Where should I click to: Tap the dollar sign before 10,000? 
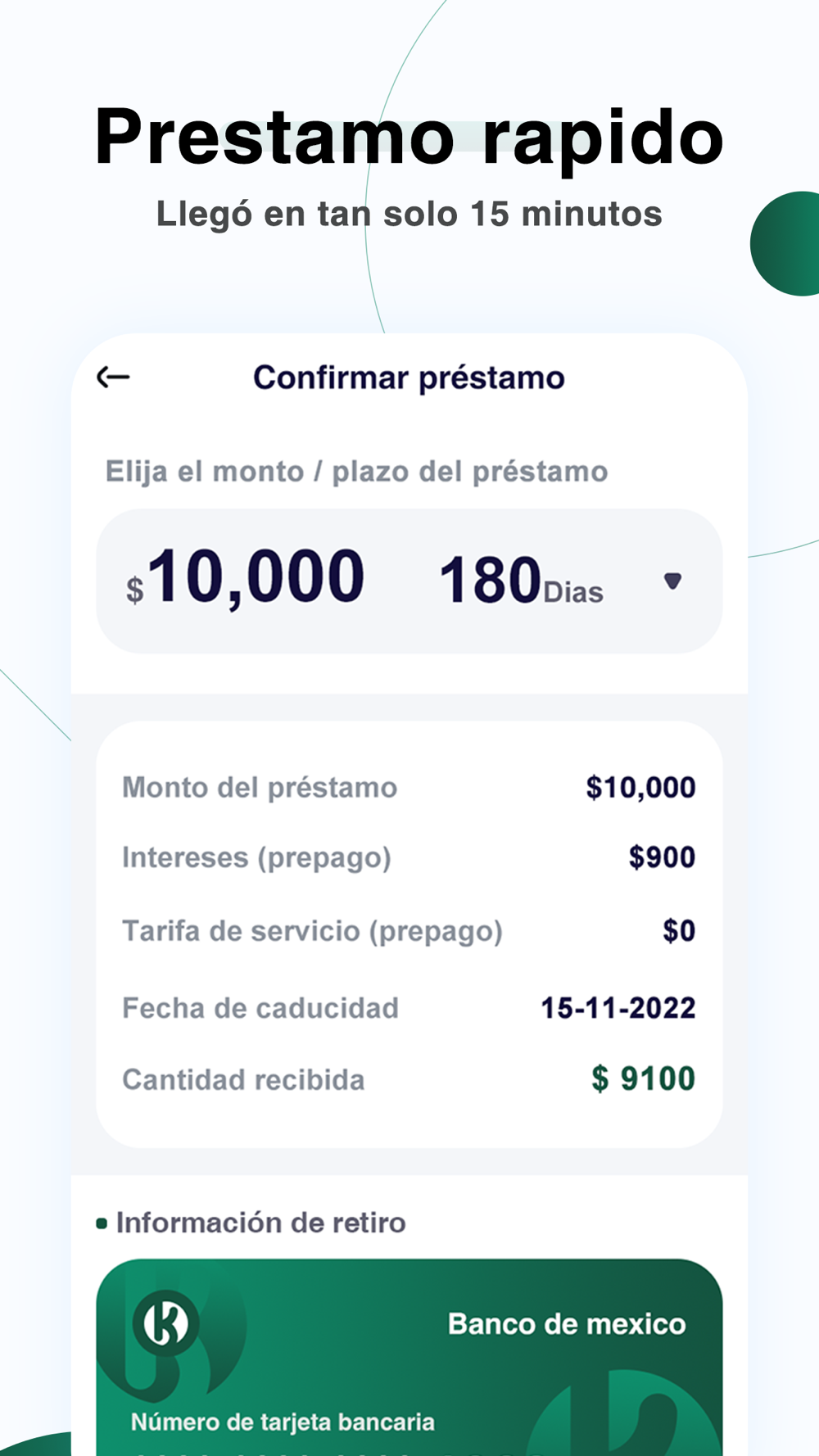(x=135, y=590)
